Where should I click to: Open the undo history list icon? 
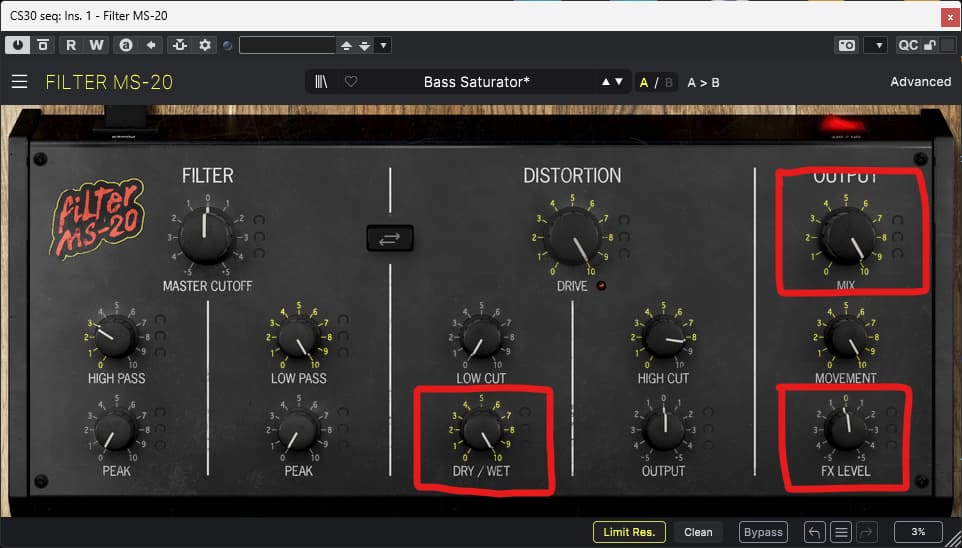842,532
